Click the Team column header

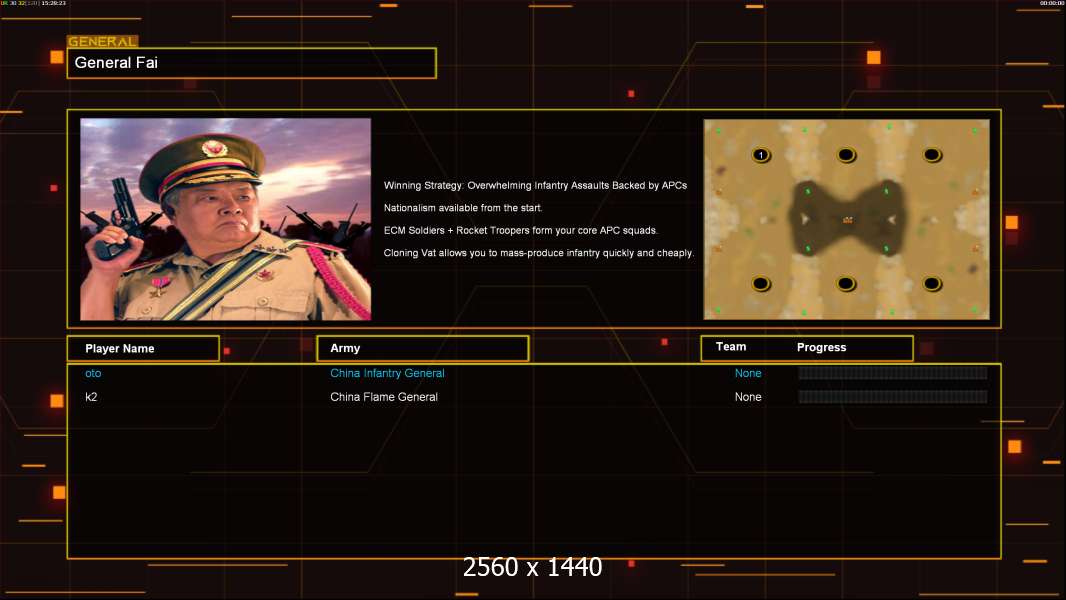pos(731,347)
